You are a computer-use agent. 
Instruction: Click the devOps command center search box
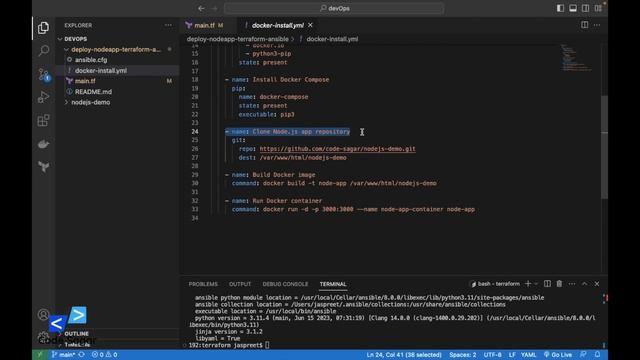click(334, 8)
